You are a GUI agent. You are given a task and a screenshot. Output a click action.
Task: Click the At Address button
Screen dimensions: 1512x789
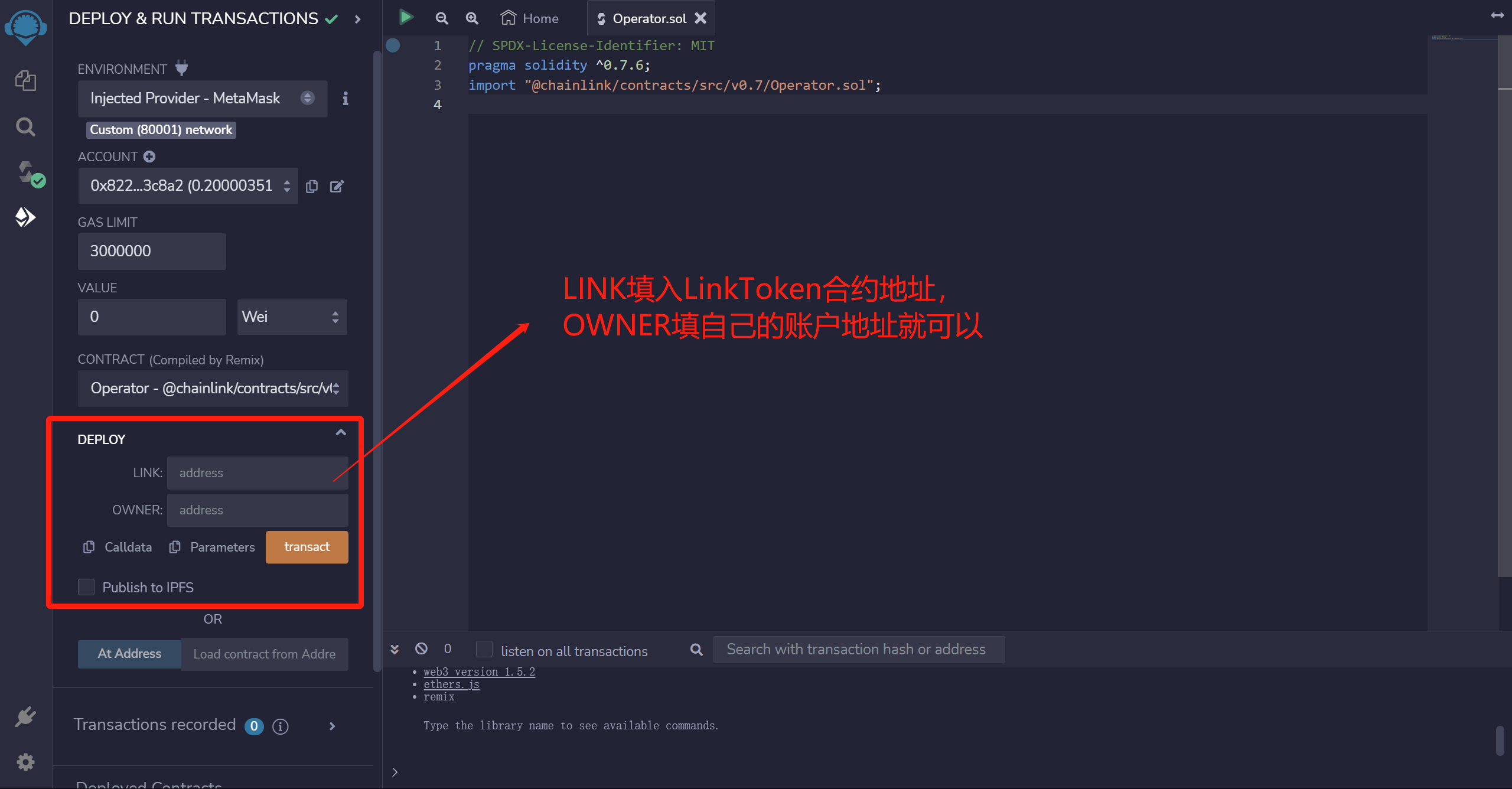click(x=129, y=654)
